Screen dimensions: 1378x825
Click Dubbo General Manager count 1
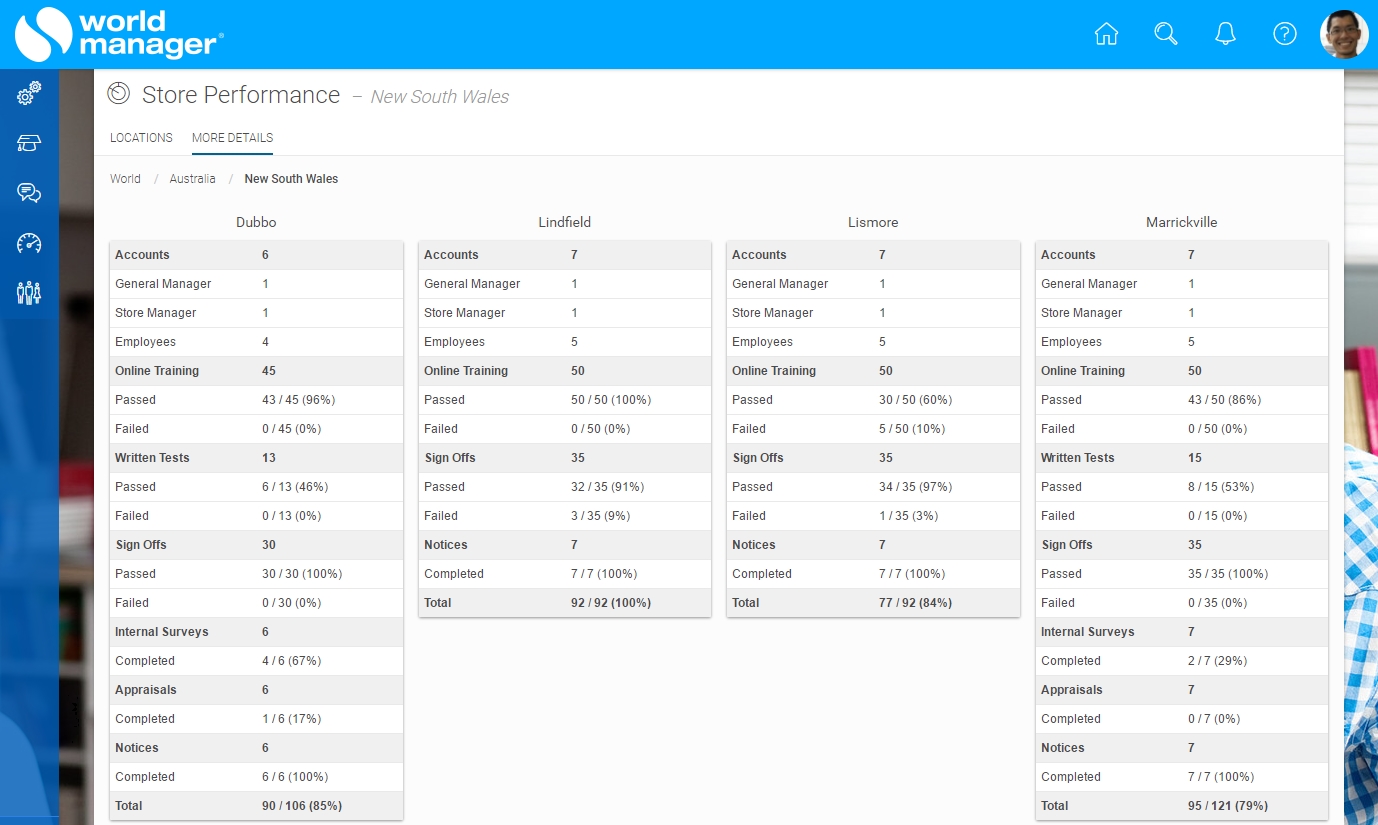pos(265,284)
